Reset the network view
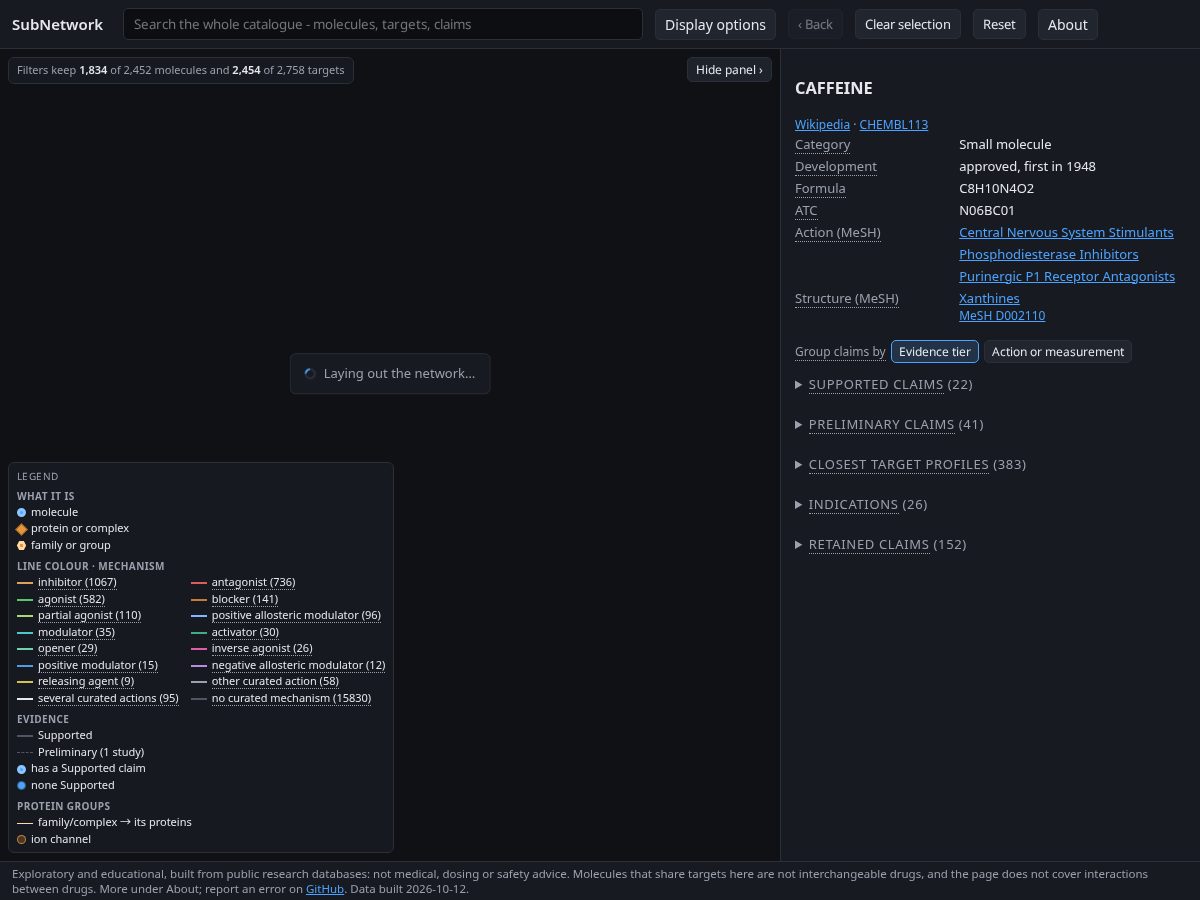Screen dimensions: 1200x900 (999, 25)
